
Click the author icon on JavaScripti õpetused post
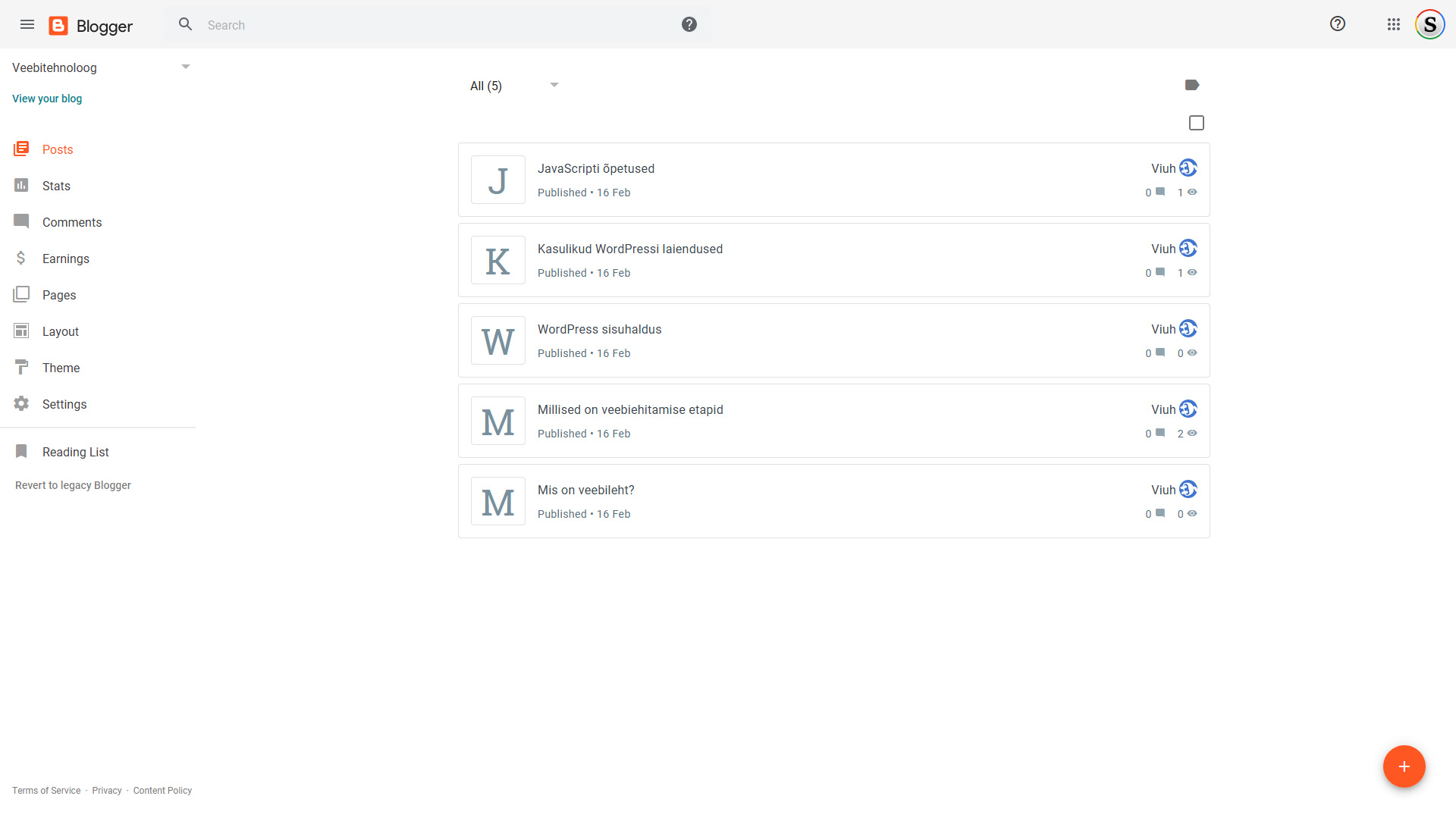[x=1188, y=168]
